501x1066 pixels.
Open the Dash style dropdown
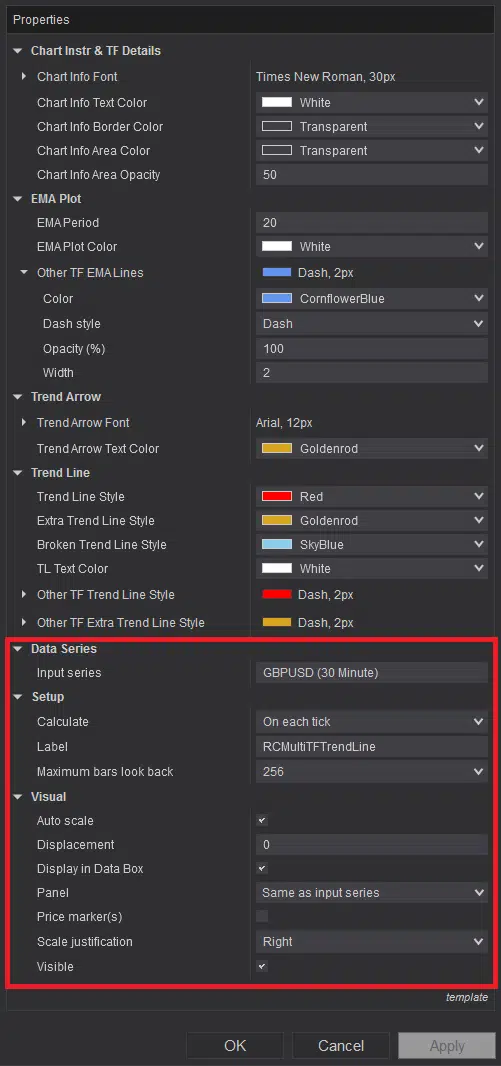372,324
